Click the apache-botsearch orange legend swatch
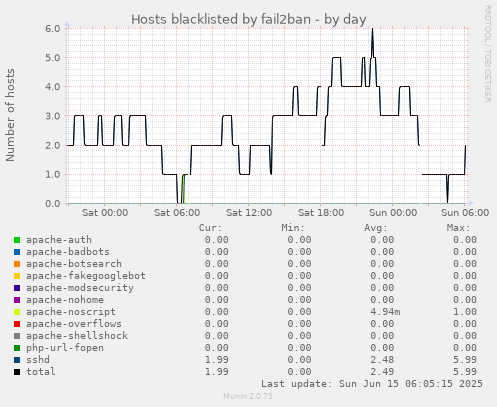Screen dimensions: 497x407 (x=17, y=264)
